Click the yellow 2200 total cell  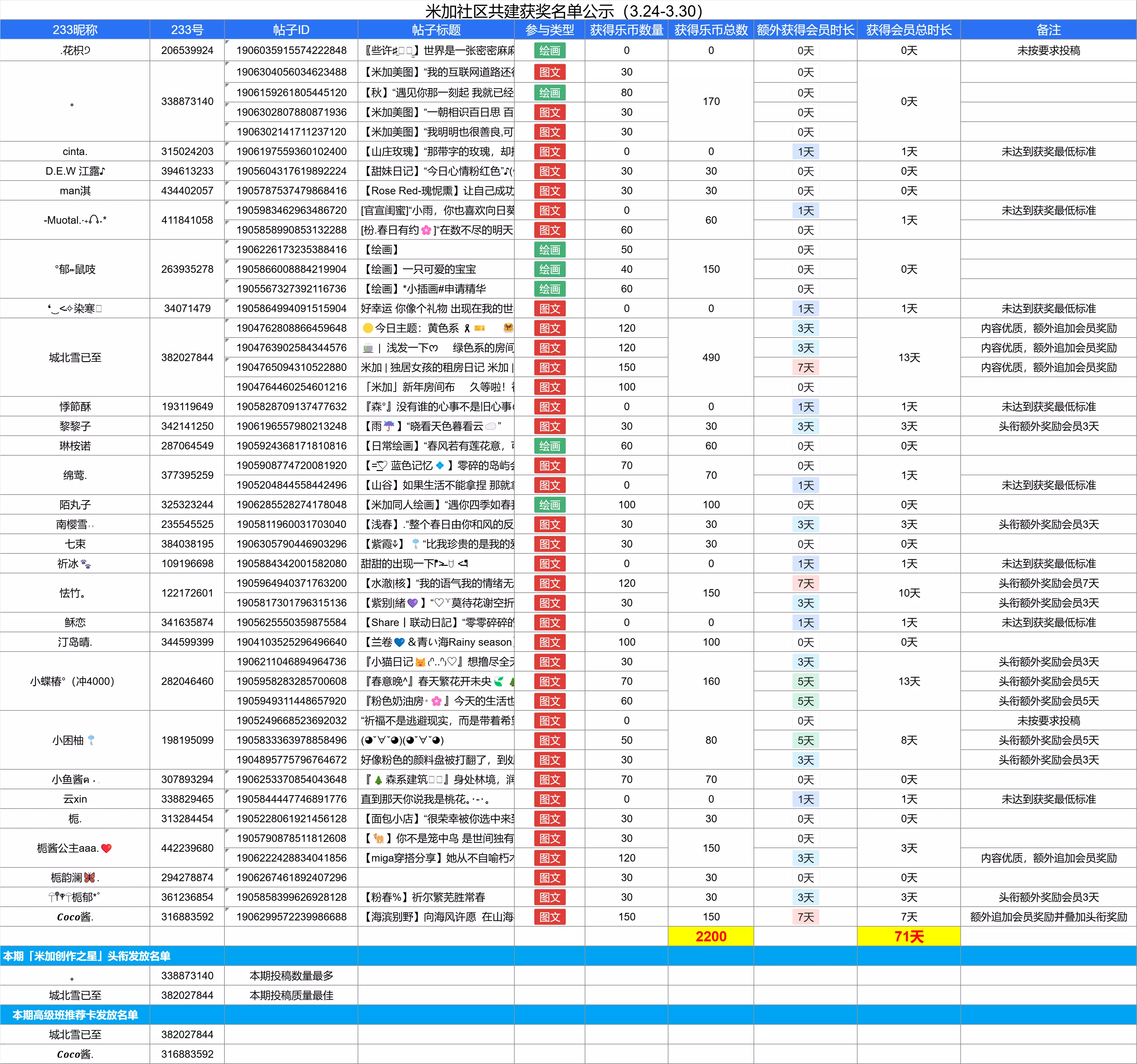[x=711, y=936]
